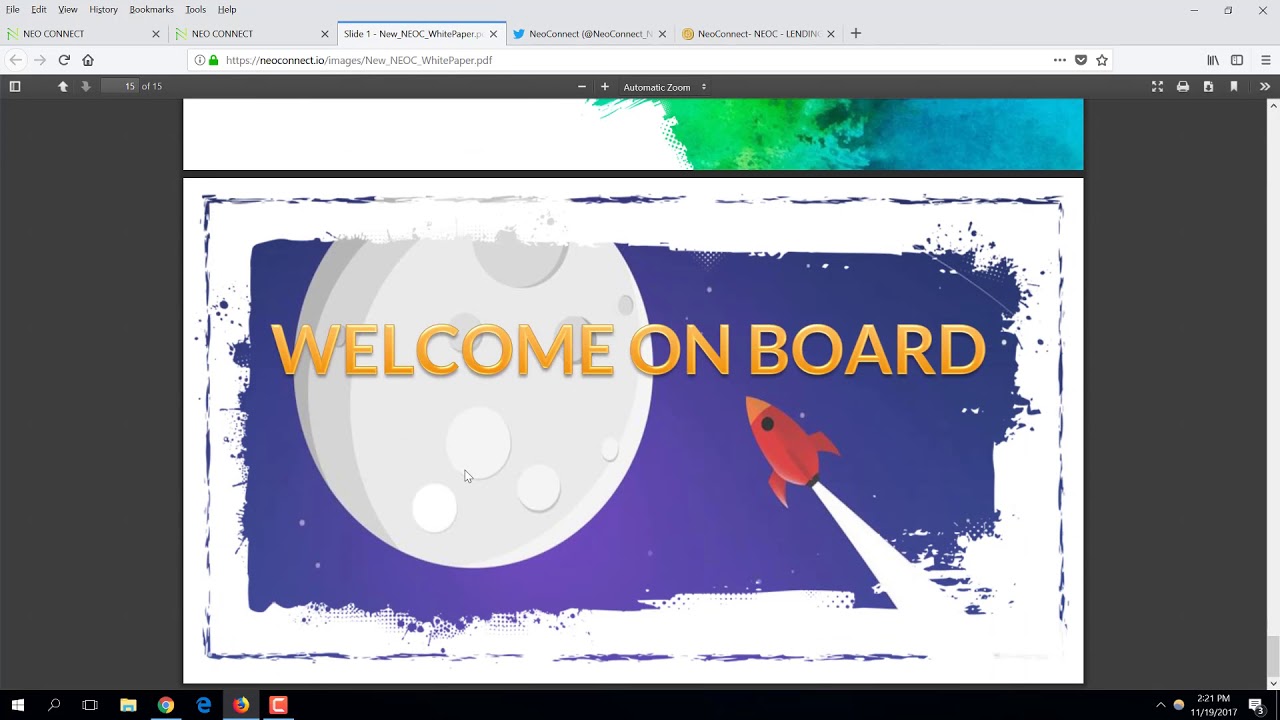Open the View menu

click(x=67, y=9)
